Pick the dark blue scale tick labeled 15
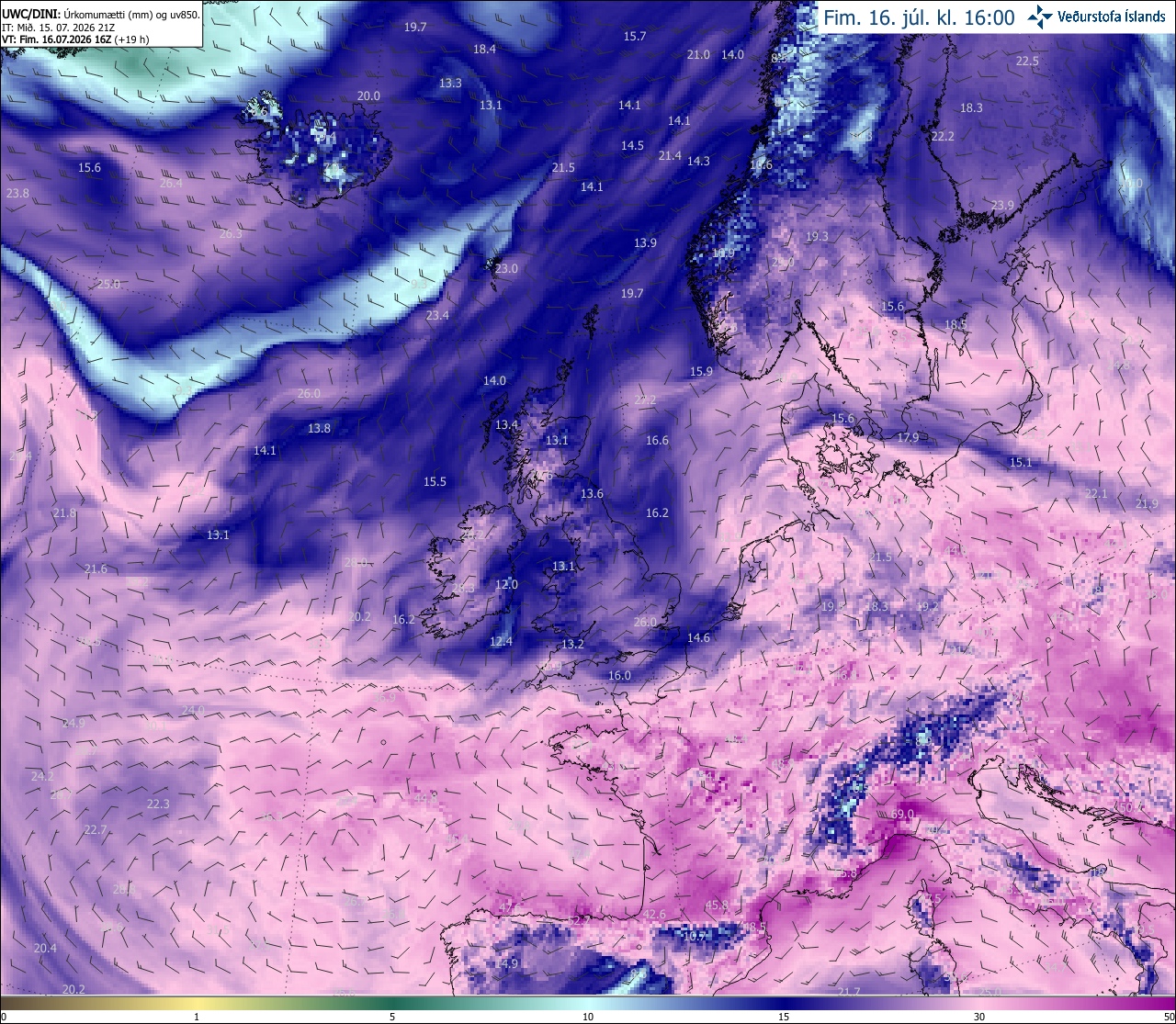 784,1017
